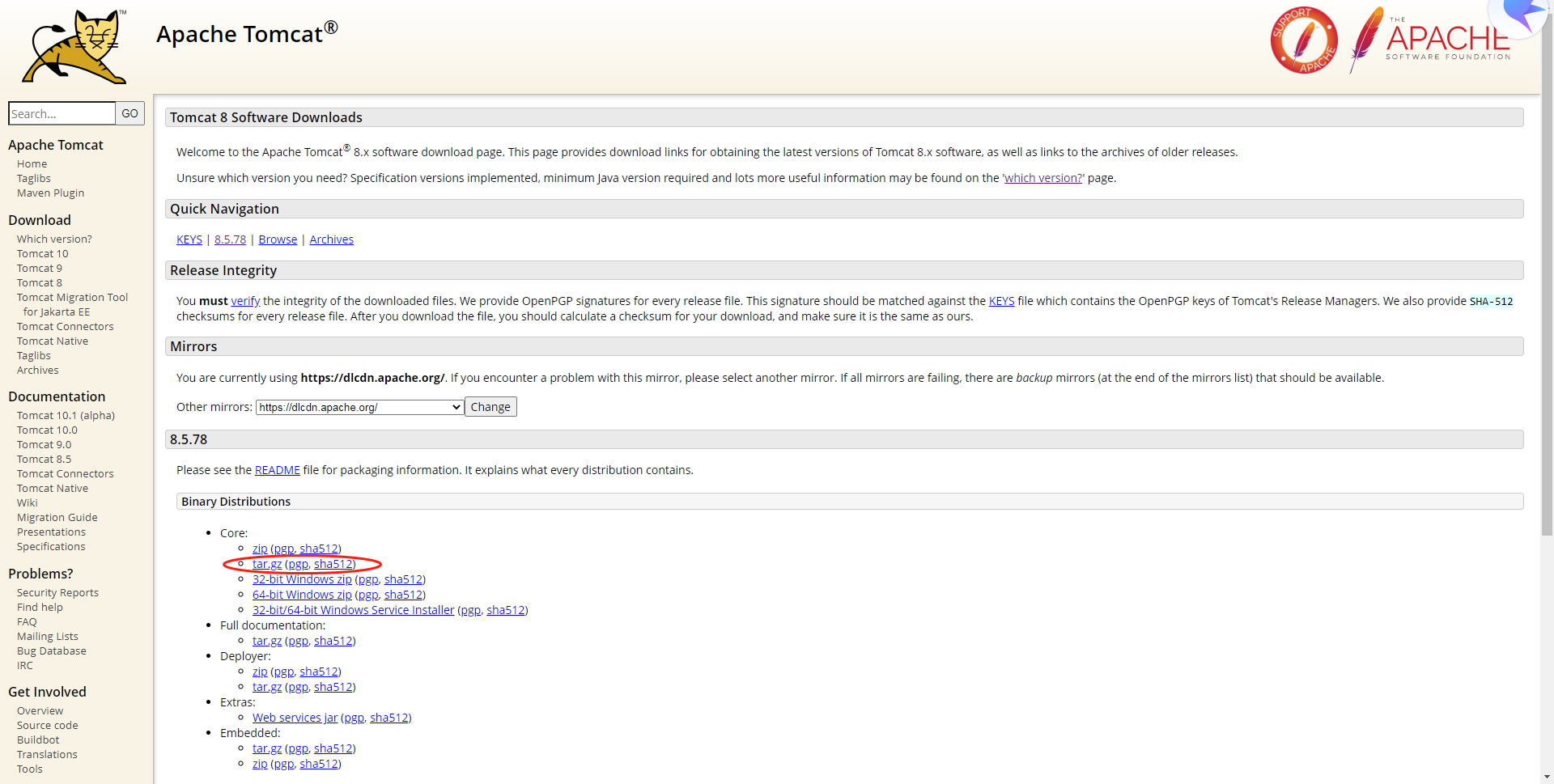1554x784 pixels.
Task: Click the GO search button
Action: pyautogui.click(x=129, y=113)
